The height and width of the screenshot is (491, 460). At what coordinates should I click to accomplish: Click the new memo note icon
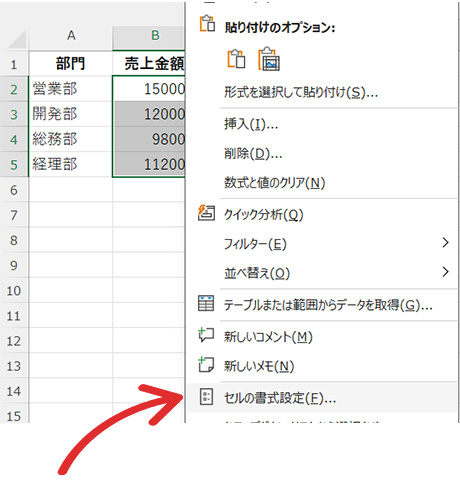(206, 365)
